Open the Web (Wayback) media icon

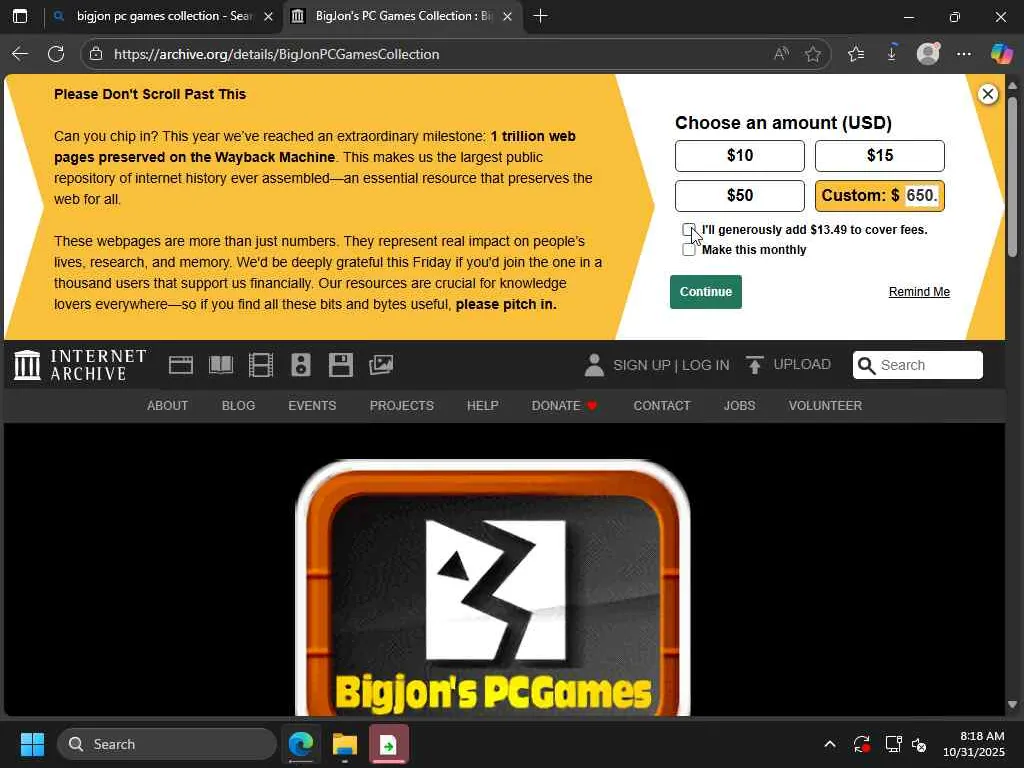coord(181,365)
